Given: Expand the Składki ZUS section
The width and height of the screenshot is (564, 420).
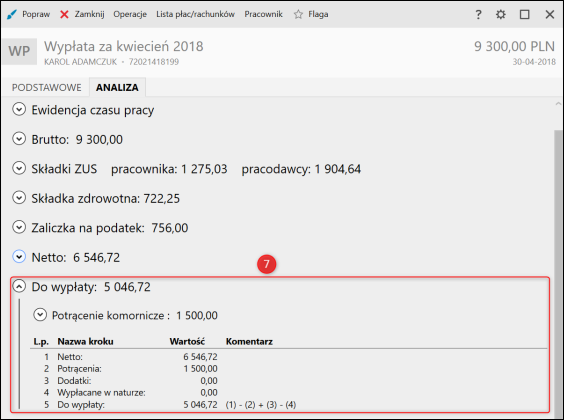Looking at the screenshot, I should point(19,168).
